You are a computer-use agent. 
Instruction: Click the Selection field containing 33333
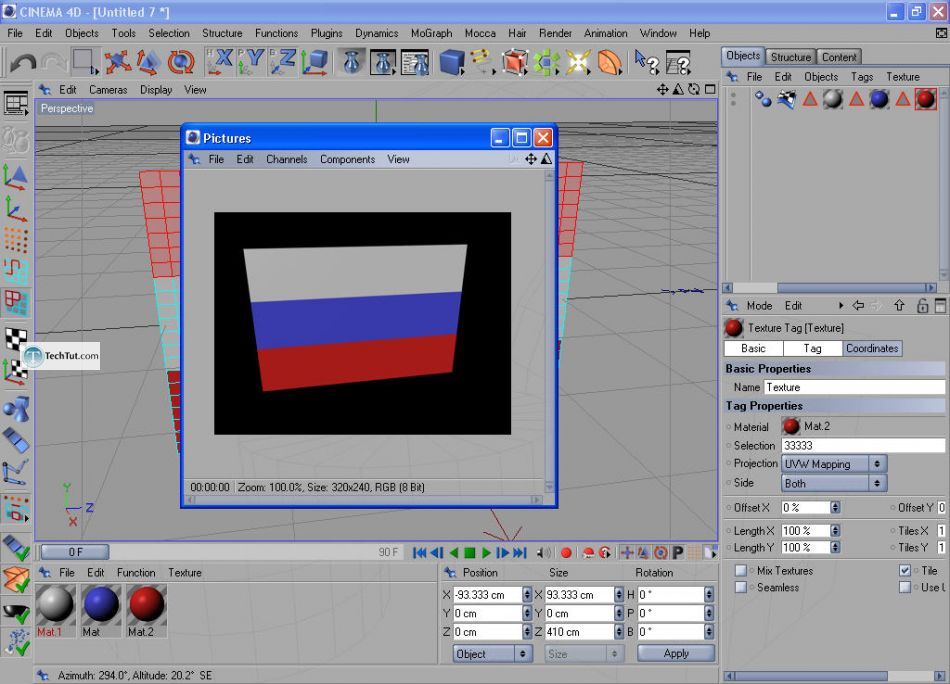click(x=863, y=445)
